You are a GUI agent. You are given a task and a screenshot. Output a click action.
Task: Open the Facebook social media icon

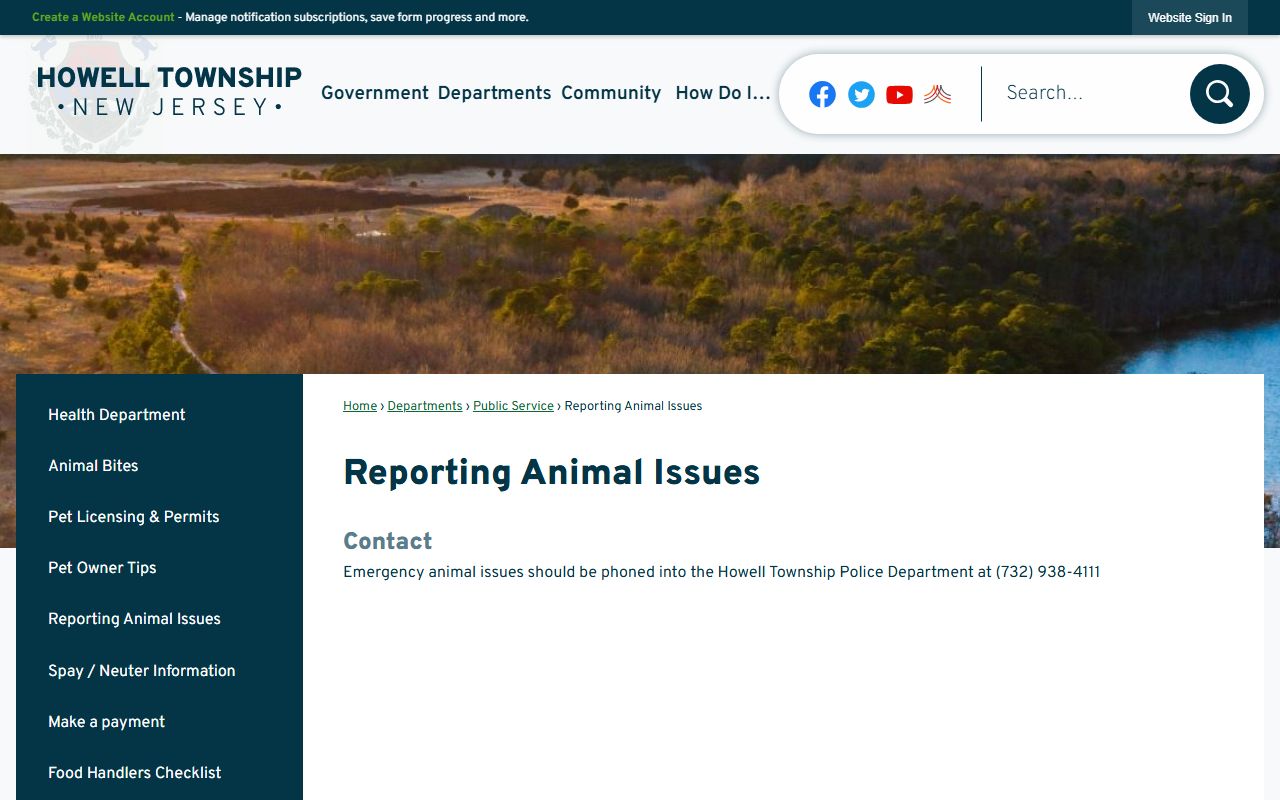pos(822,94)
